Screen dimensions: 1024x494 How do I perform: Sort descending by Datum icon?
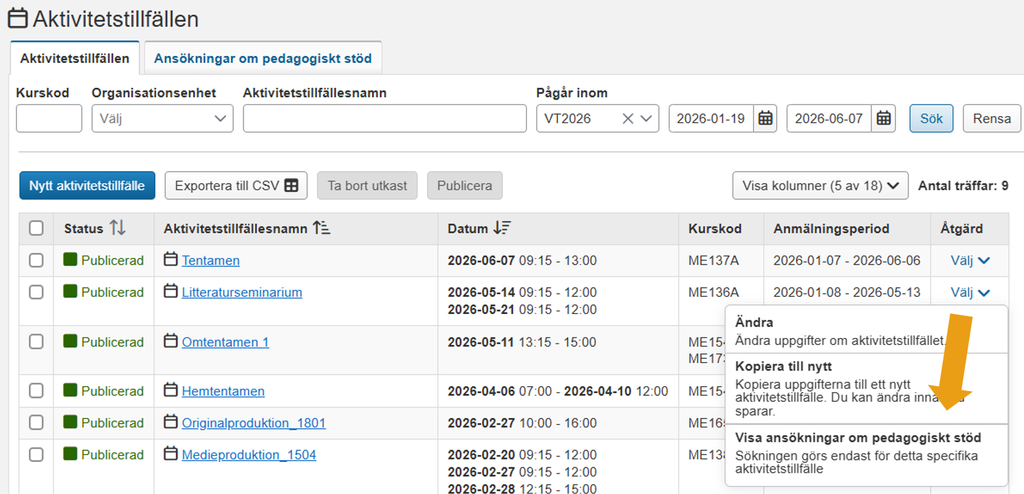[502, 228]
